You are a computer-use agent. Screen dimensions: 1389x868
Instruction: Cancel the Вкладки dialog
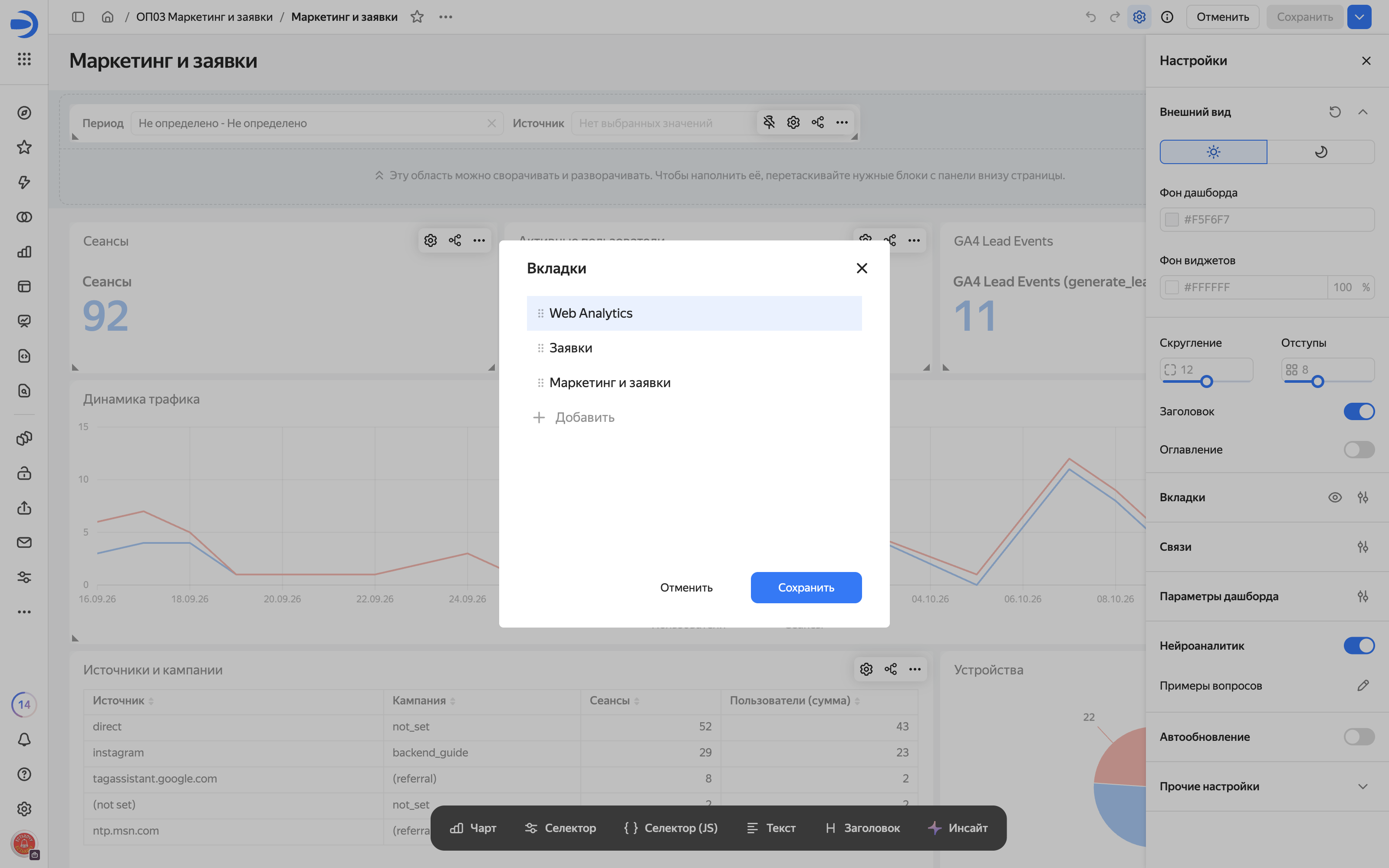click(x=686, y=587)
